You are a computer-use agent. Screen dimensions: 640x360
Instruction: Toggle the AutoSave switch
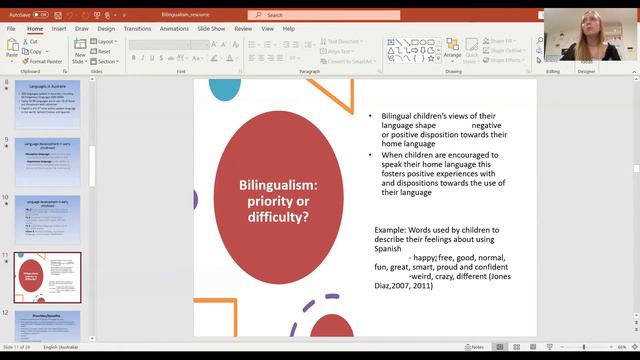pos(40,15)
